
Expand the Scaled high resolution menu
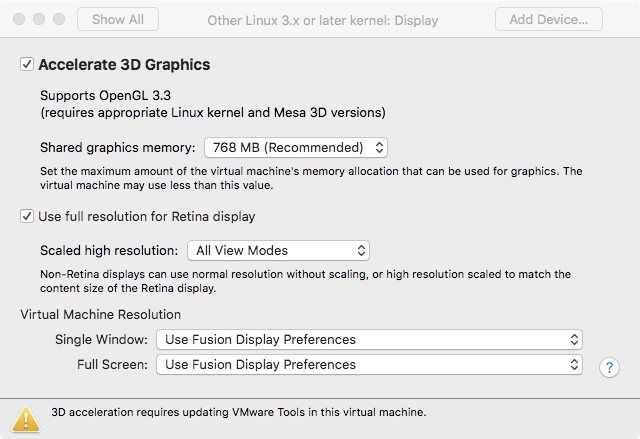(278, 250)
